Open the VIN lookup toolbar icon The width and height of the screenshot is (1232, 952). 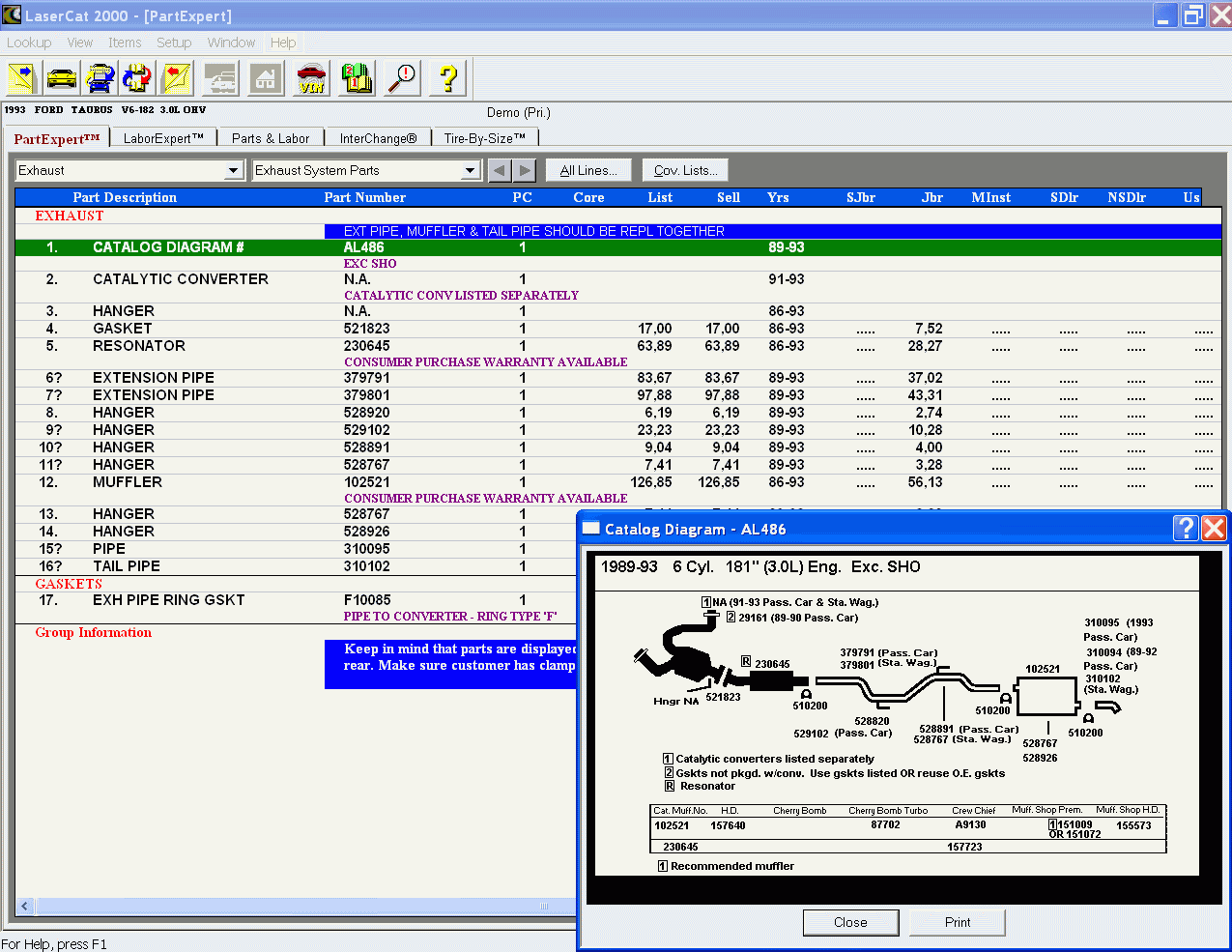[x=311, y=78]
